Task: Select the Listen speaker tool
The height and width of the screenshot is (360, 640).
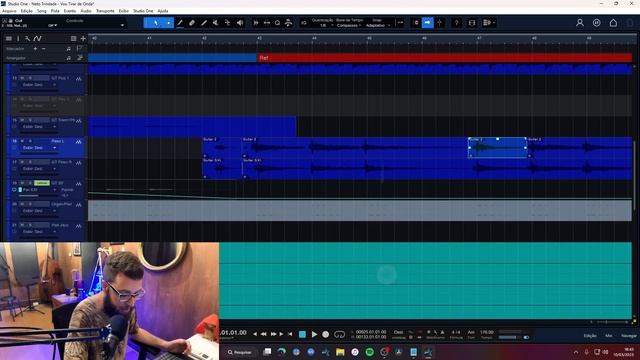Action: point(240,23)
